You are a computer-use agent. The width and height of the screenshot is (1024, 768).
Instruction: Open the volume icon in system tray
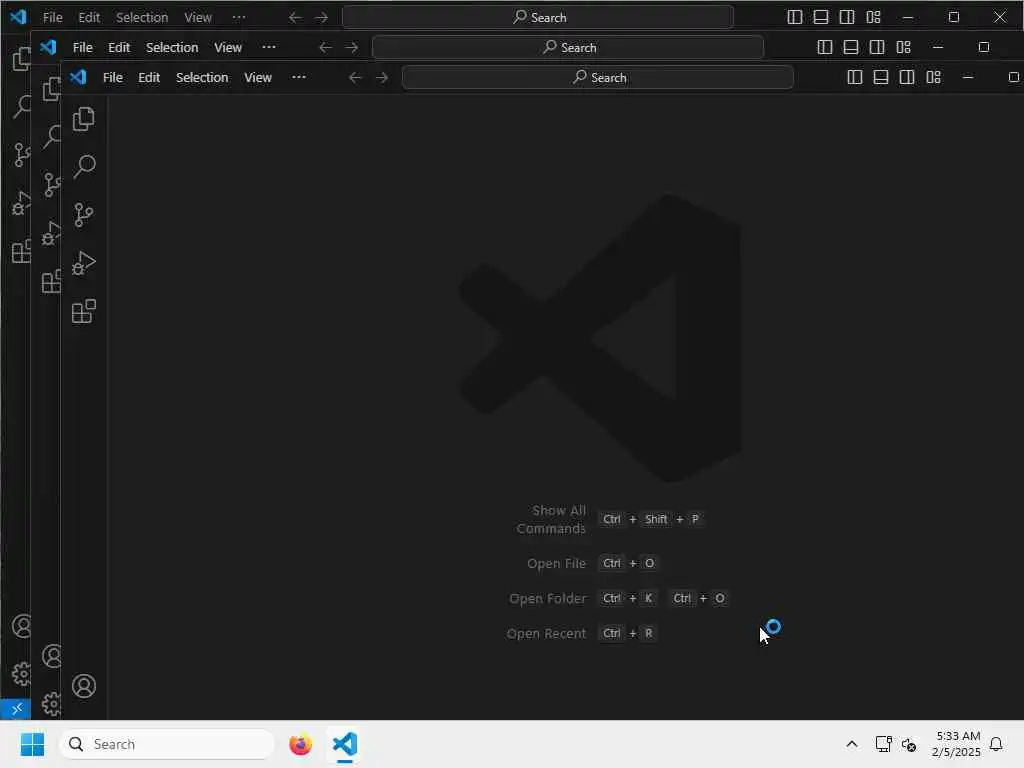909,744
